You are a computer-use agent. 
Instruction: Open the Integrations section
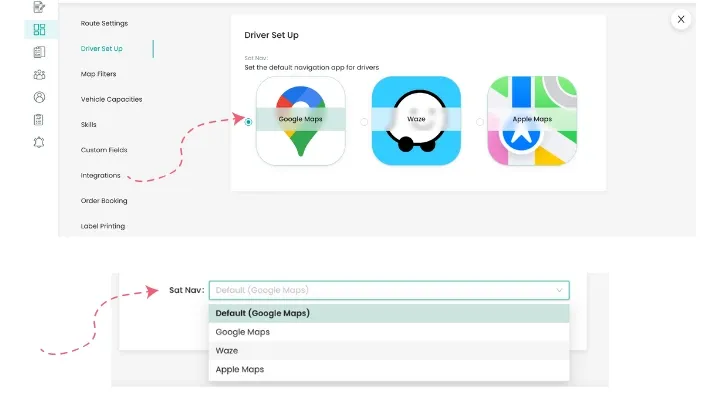(x=100, y=175)
